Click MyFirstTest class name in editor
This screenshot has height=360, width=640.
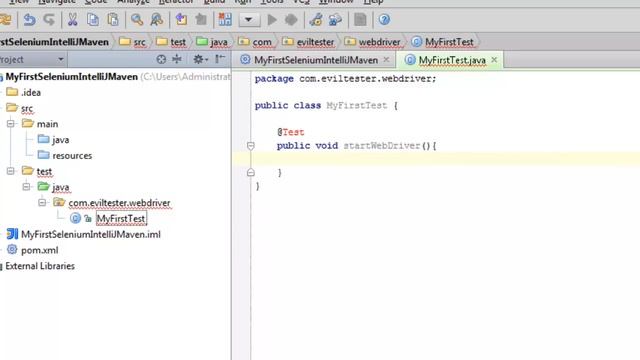356,105
